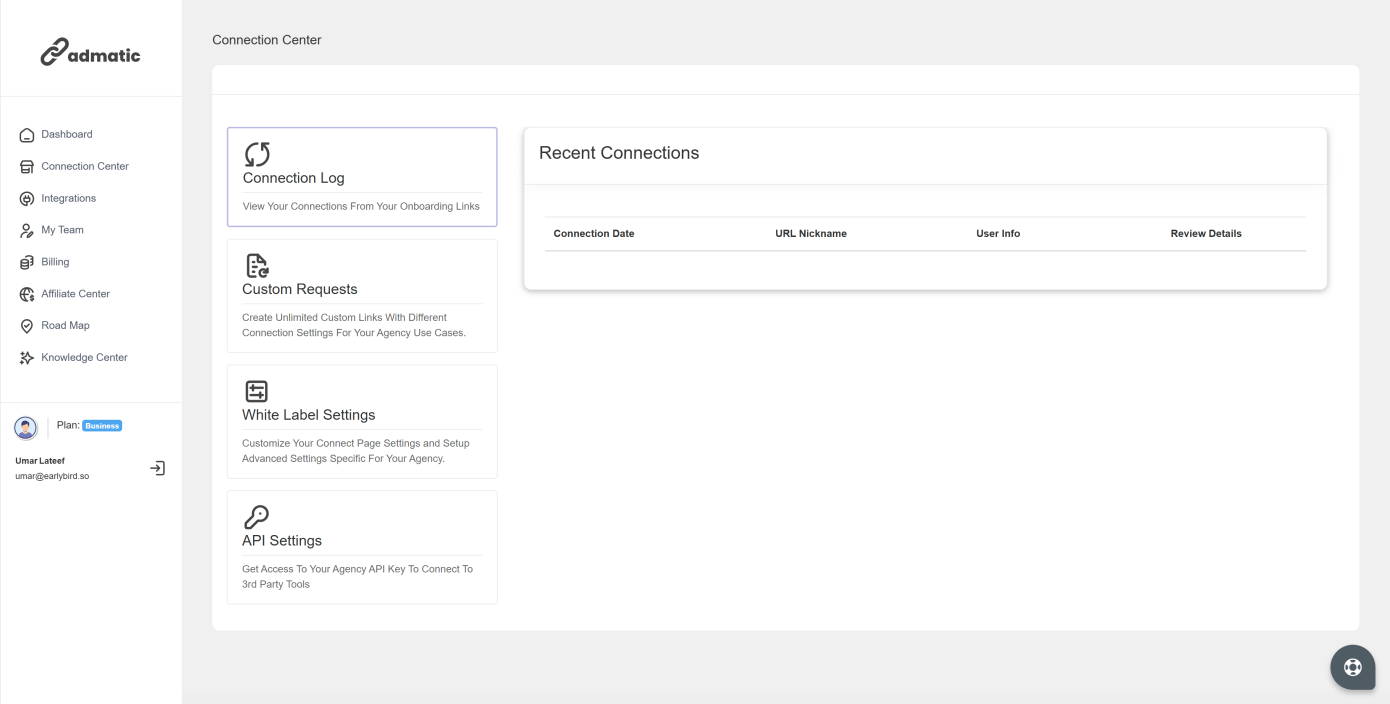
Task: Open the support chat lifebuoy button
Action: click(x=1352, y=667)
